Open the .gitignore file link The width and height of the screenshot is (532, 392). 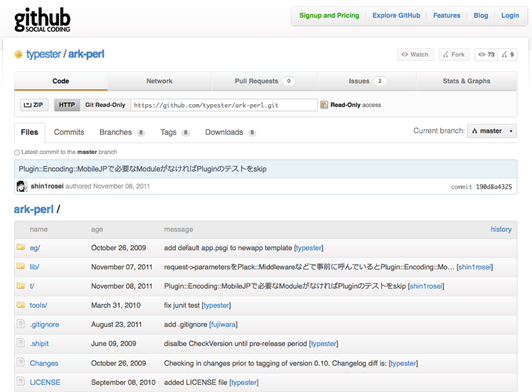(44, 325)
